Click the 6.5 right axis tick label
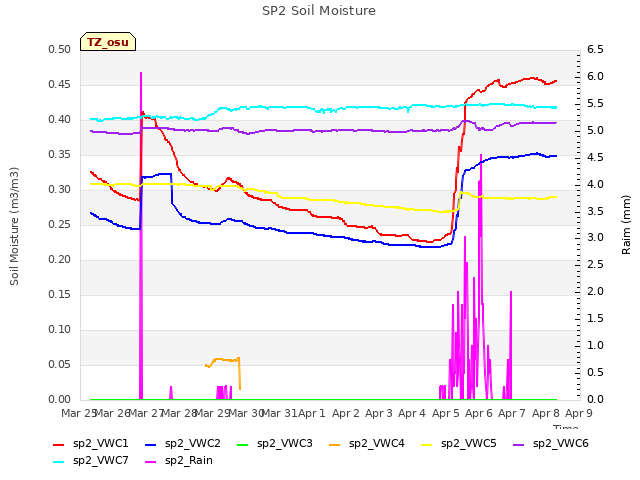This screenshot has width=640, height=480. click(x=595, y=50)
